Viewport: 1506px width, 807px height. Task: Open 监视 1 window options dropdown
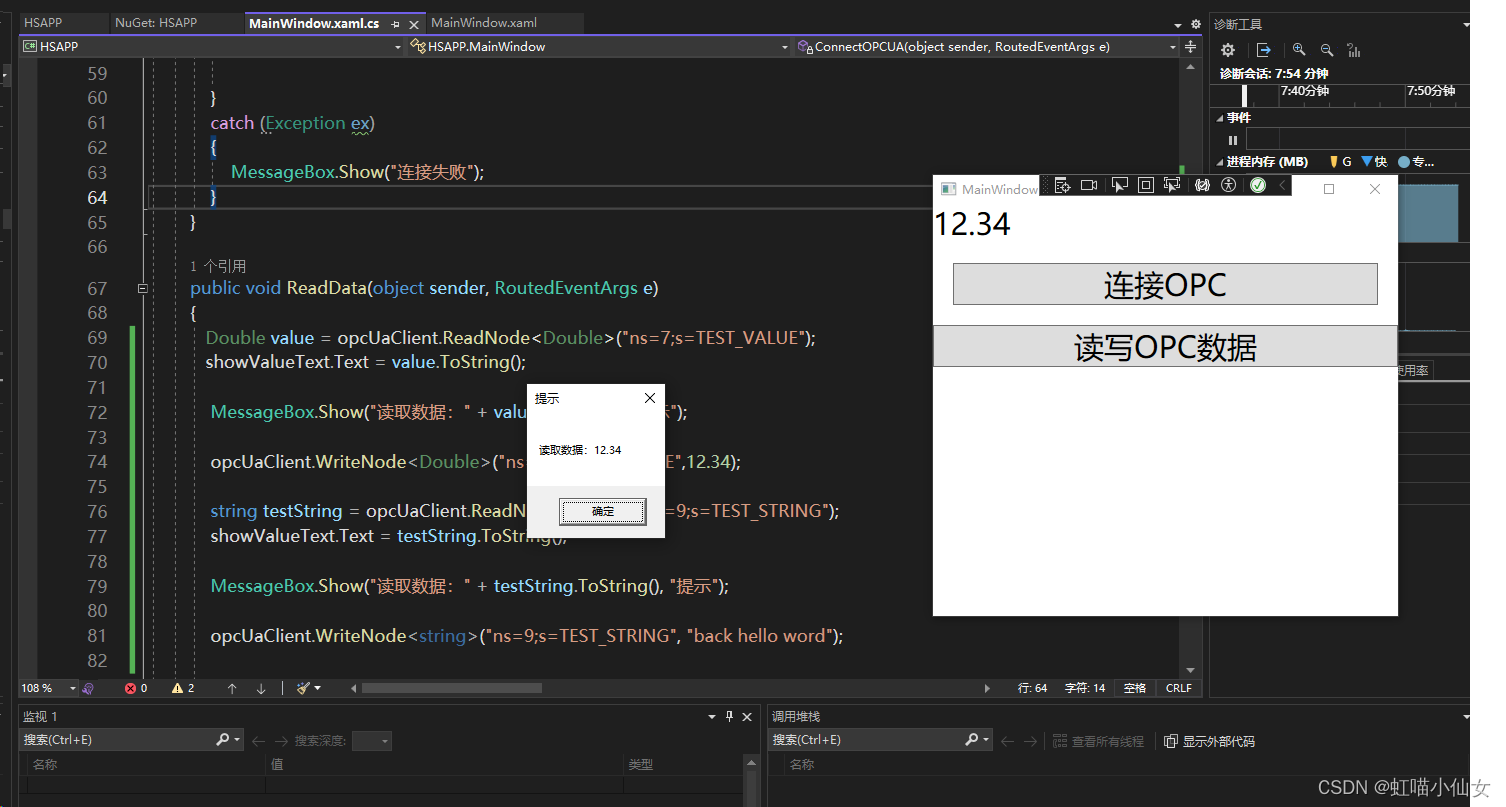pyautogui.click(x=712, y=716)
